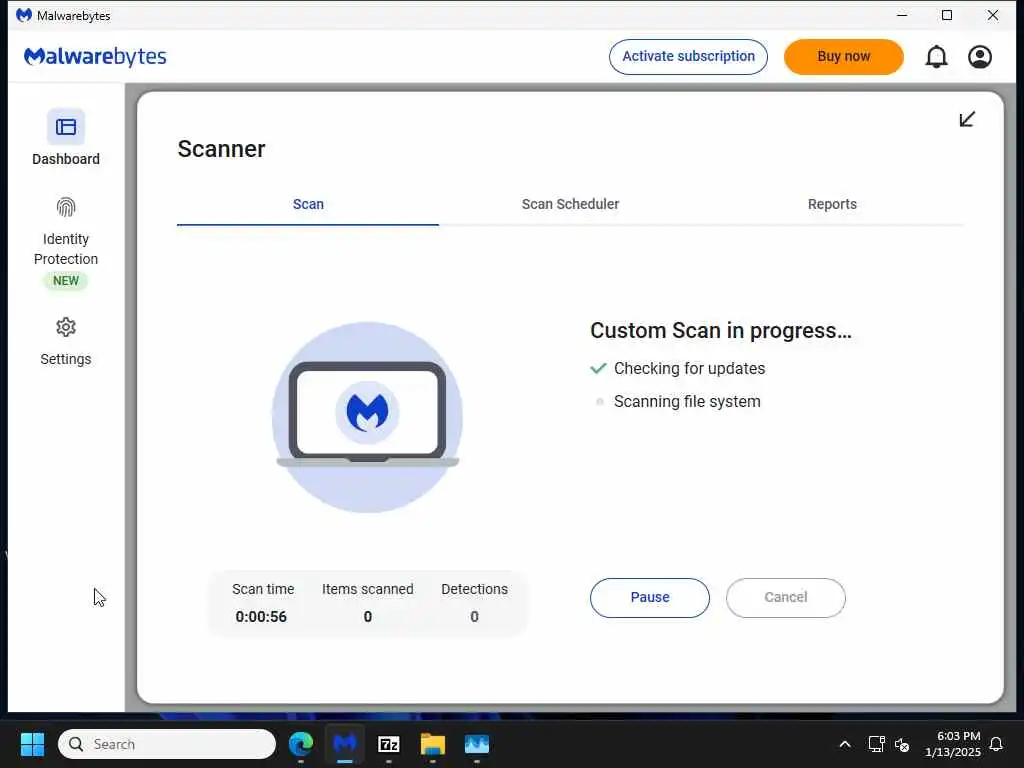Open 7-Zip from the taskbar
The width and height of the screenshot is (1024, 768).
(389, 744)
